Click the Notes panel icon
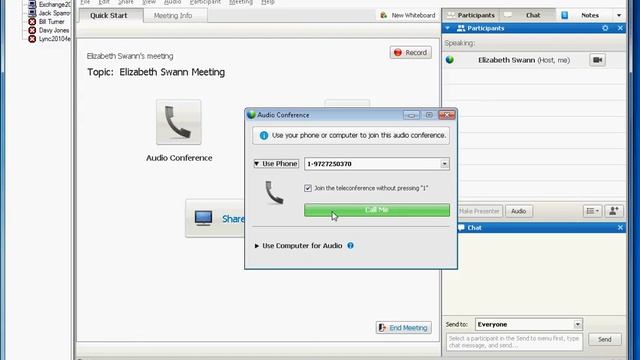Viewport: 640px width, 360px height. click(x=564, y=15)
